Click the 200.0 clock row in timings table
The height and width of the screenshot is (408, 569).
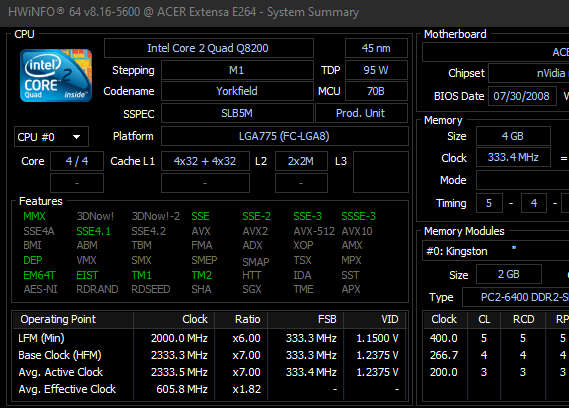click(496, 372)
